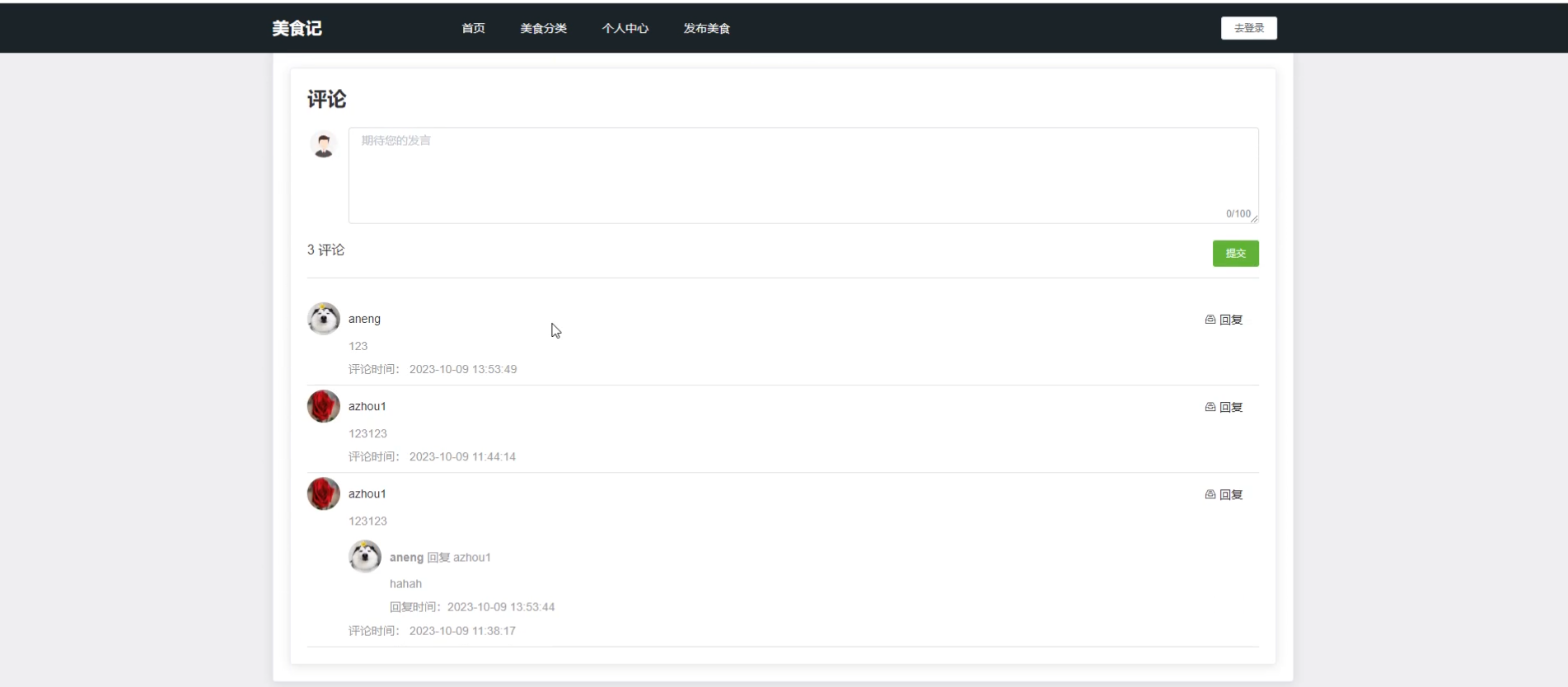Click username azhou1 above the nested reply

coord(367,493)
